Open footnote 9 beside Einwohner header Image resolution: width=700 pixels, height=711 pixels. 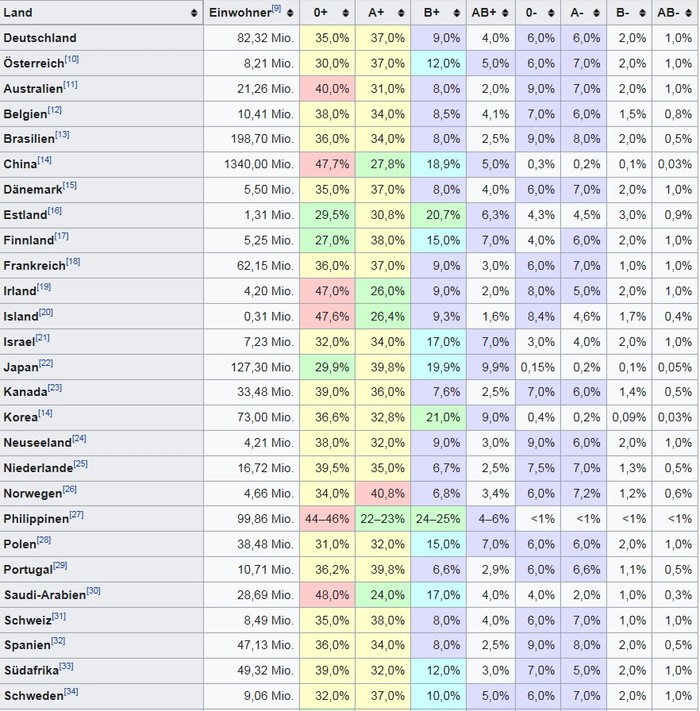pos(276,8)
